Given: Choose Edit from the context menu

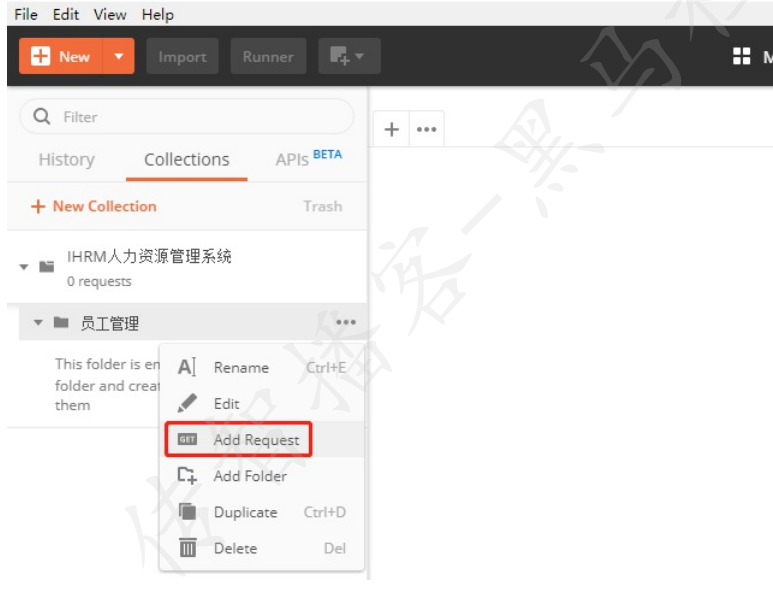Looking at the screenshot, I should 262,404.
